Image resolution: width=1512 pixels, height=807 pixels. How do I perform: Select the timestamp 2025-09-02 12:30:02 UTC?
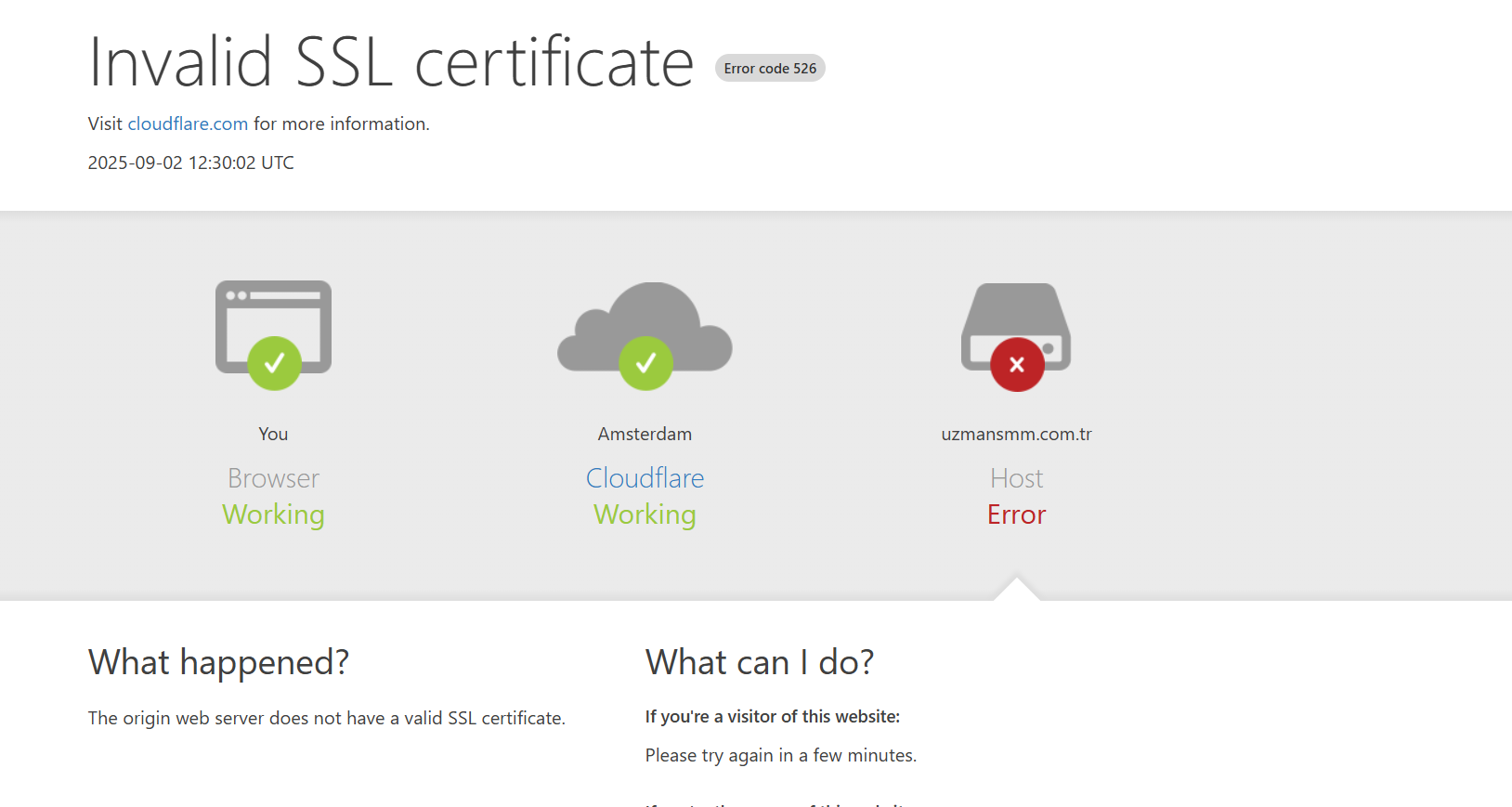(191, 163)
